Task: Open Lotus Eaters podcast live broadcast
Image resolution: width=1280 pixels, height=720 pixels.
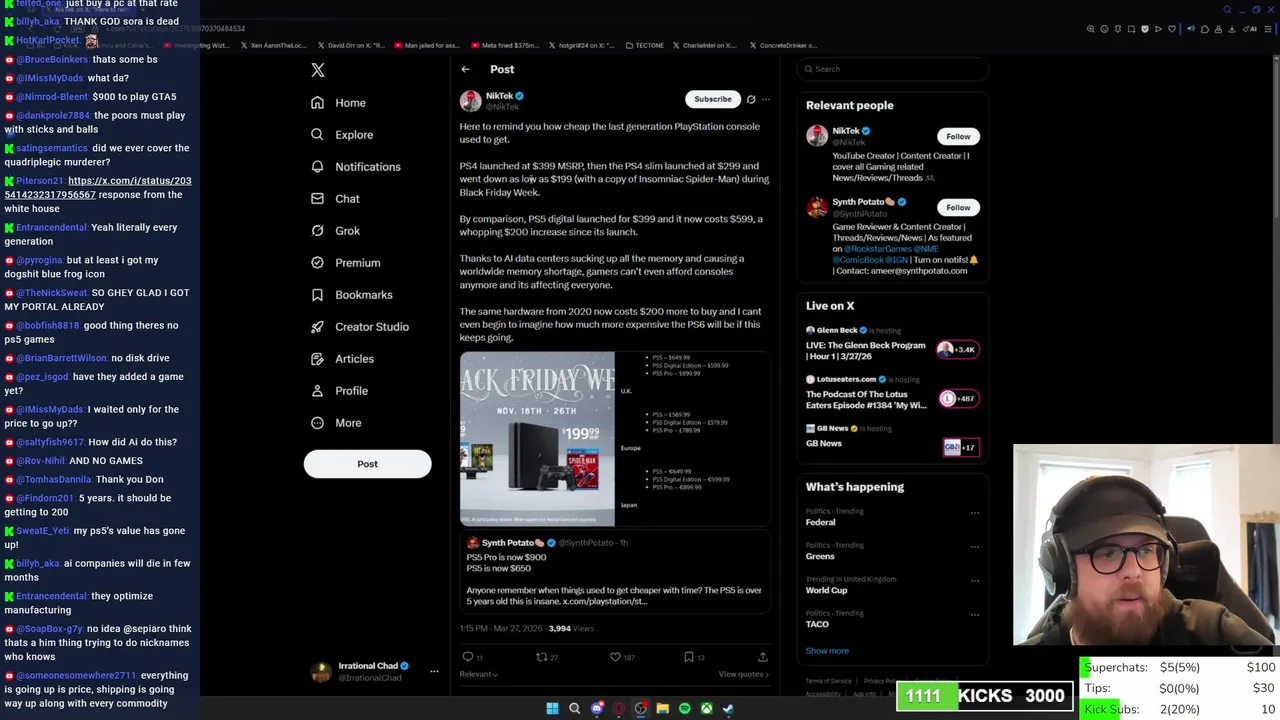Action: [x=892, y=392]
